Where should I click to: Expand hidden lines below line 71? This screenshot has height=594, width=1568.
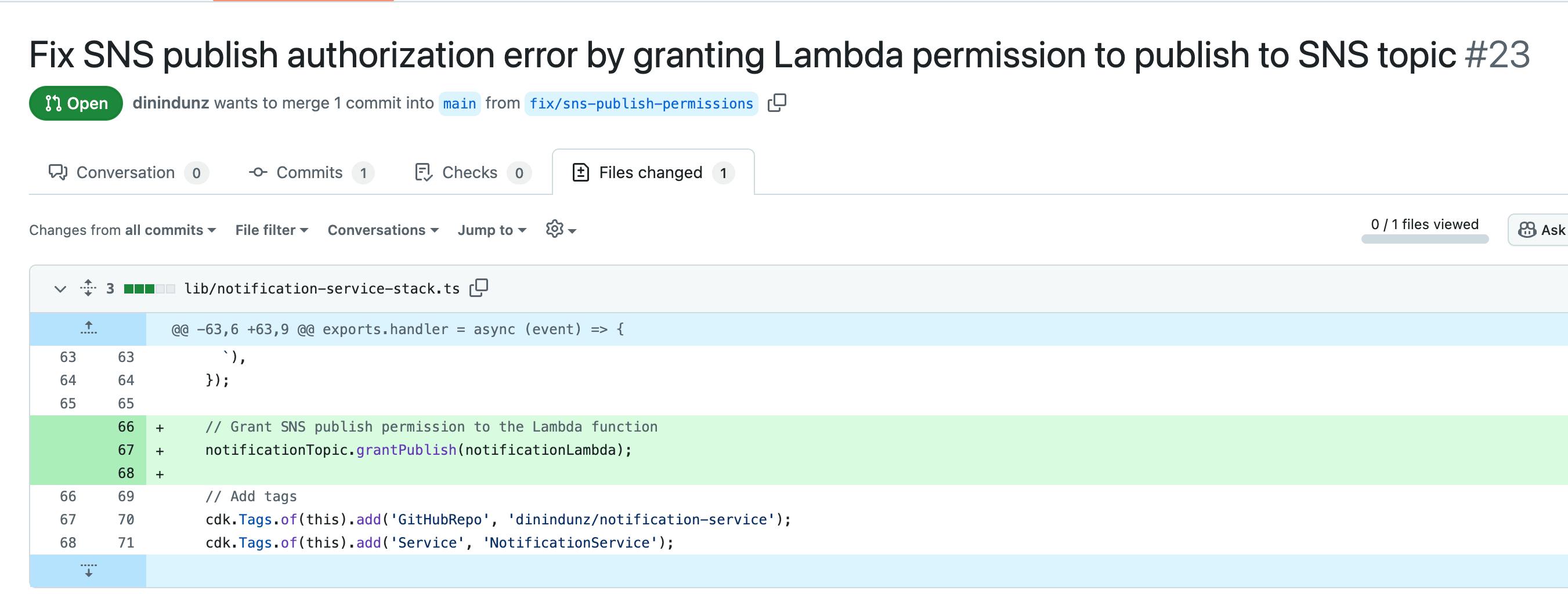(88, 571)
